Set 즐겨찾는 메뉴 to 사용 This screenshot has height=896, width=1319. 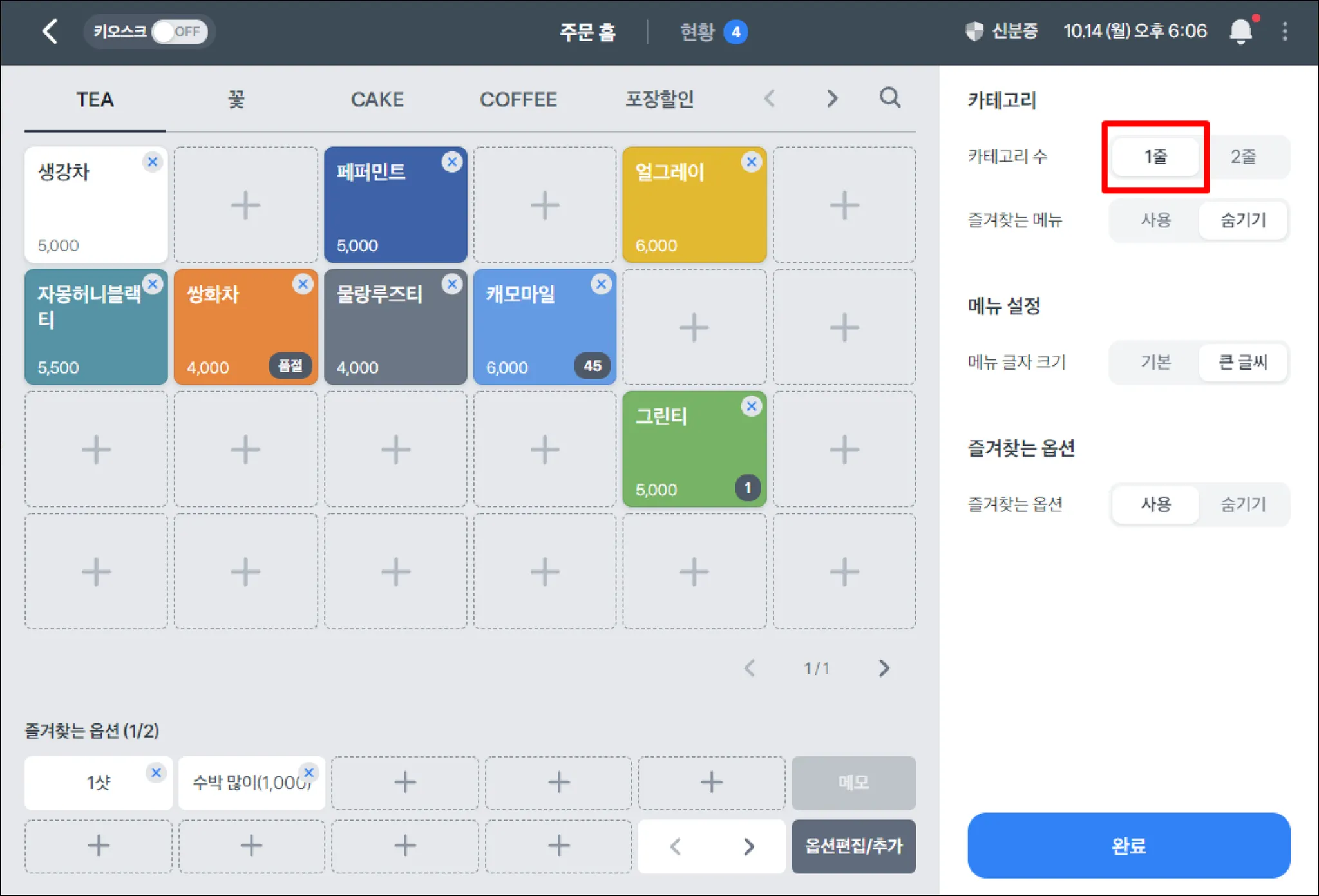[1155, 220]
